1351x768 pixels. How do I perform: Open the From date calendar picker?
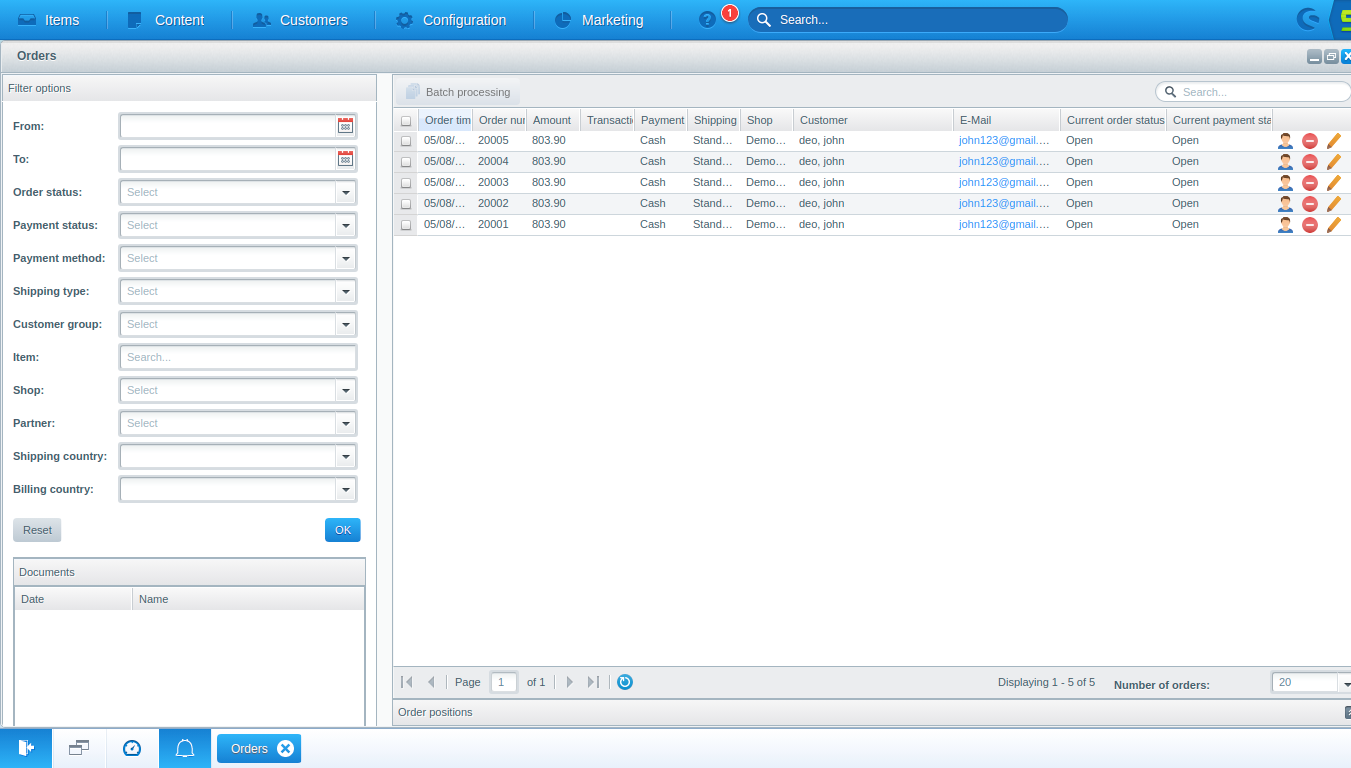[345, 126]
